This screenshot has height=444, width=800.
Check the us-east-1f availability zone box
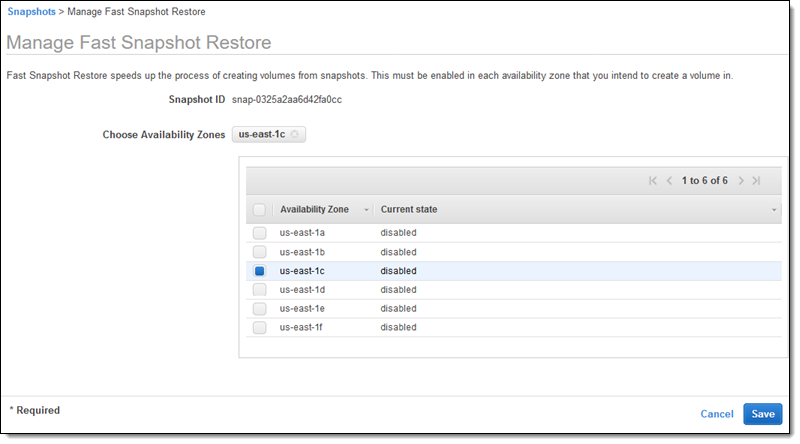coord(259,327)
